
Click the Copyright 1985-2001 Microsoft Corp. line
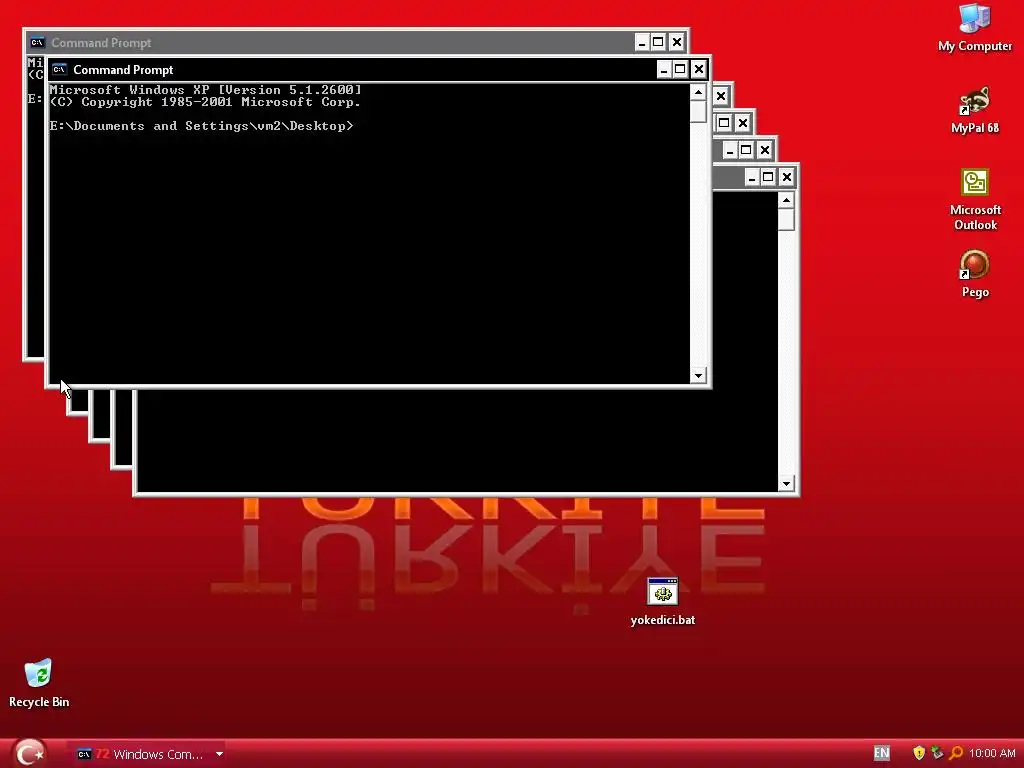tap(205, 102)
